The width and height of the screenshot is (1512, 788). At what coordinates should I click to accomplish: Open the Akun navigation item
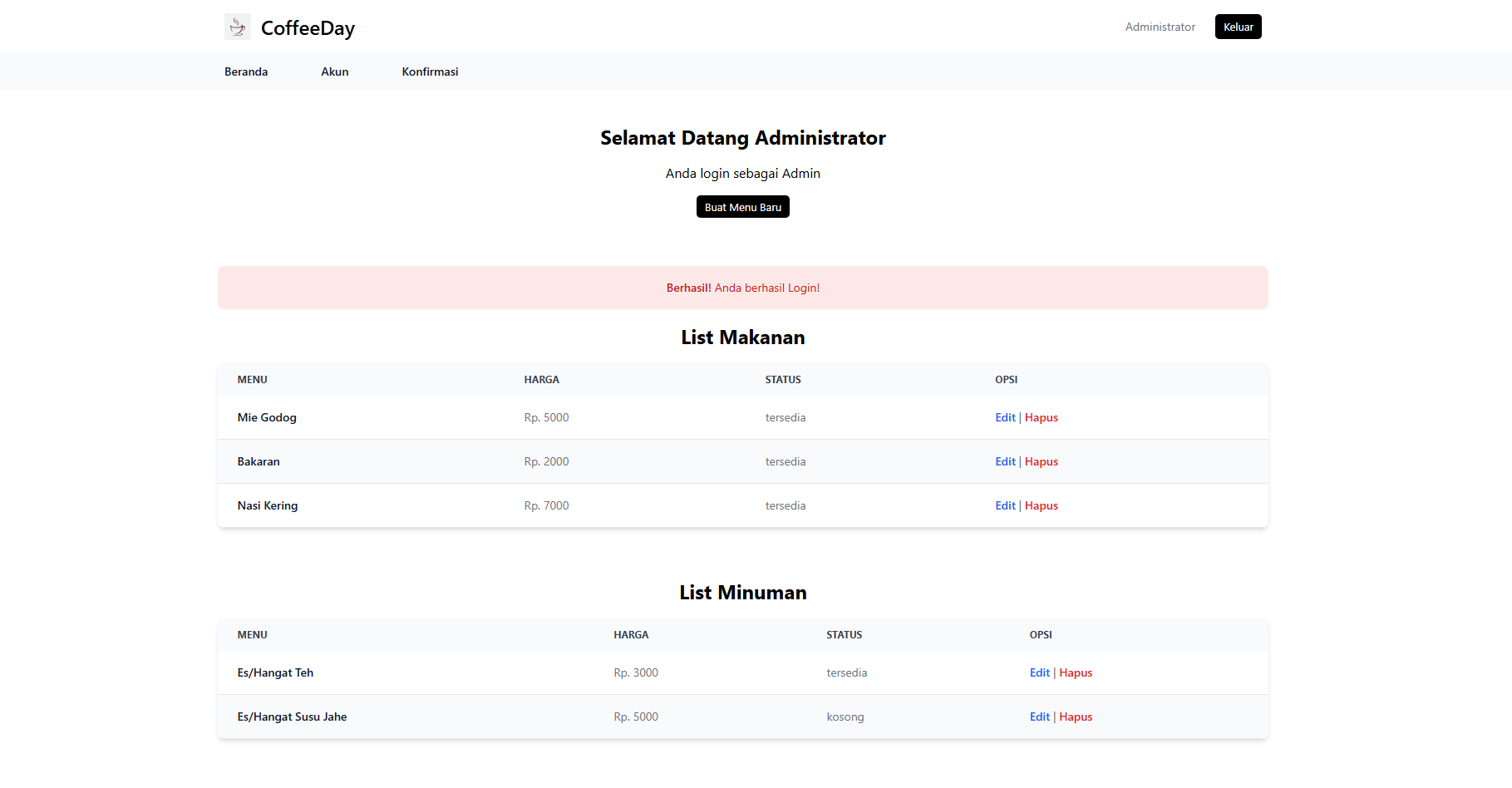pyautogui.click(x=335, y=71)
